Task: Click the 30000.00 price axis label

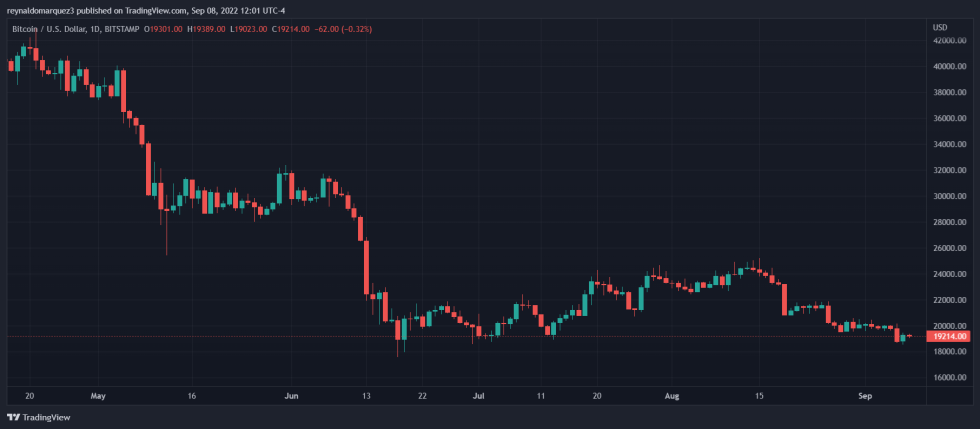Action: [947, 196]
